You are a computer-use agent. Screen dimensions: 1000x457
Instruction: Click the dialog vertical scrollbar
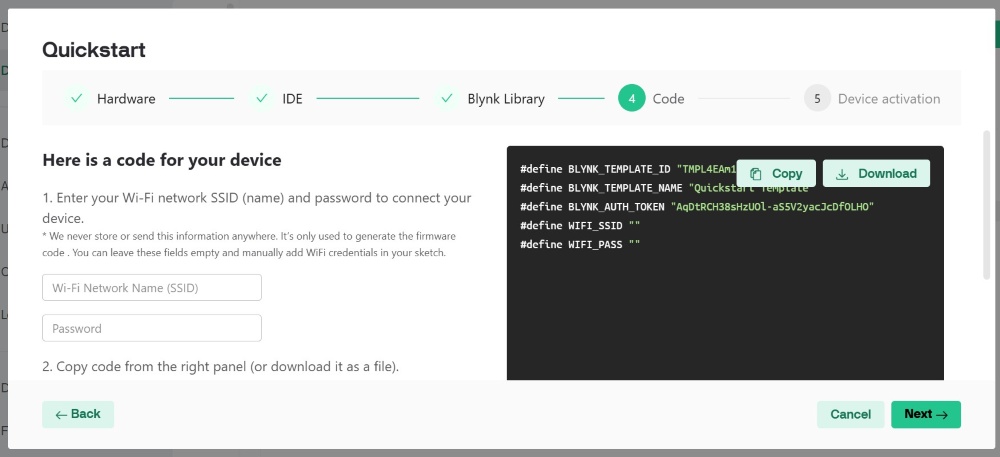(x=987, y=205)
